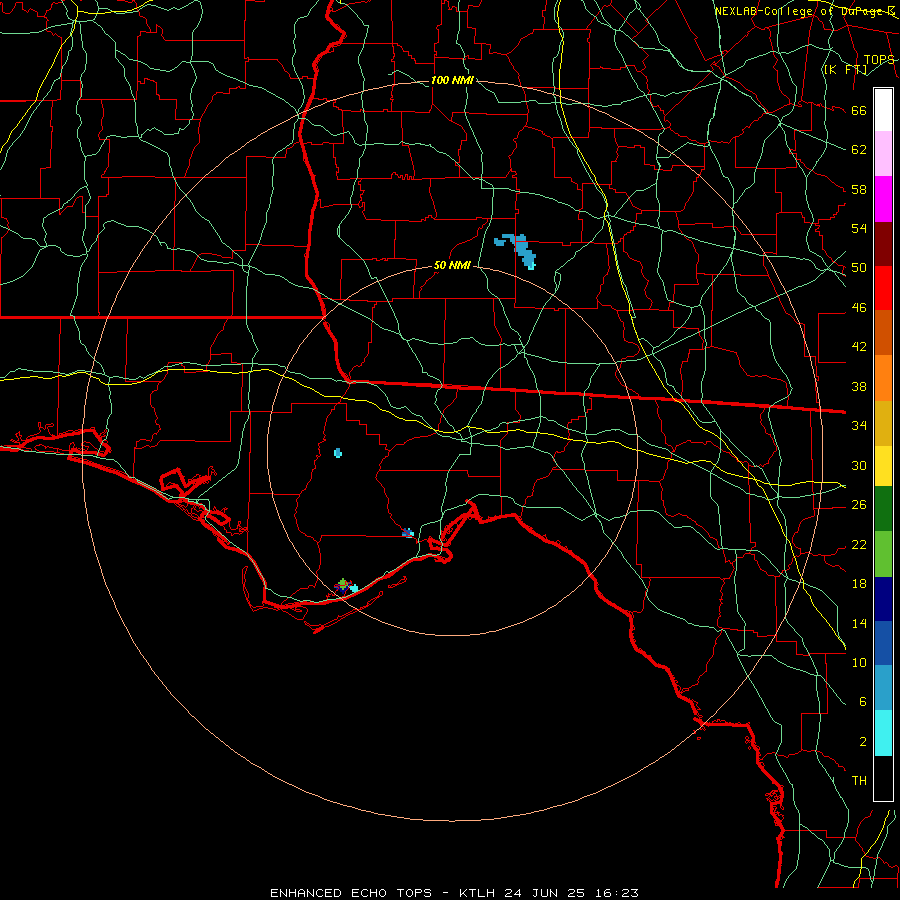This screenshot has height=900, width=900.
Task: Click the cyan legend swatch
Action: (883, 732)
